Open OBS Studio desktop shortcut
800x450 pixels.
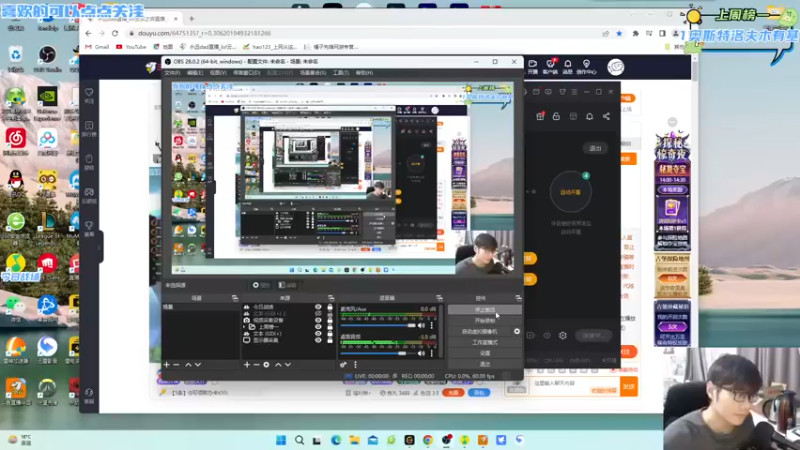coord(47,59)
